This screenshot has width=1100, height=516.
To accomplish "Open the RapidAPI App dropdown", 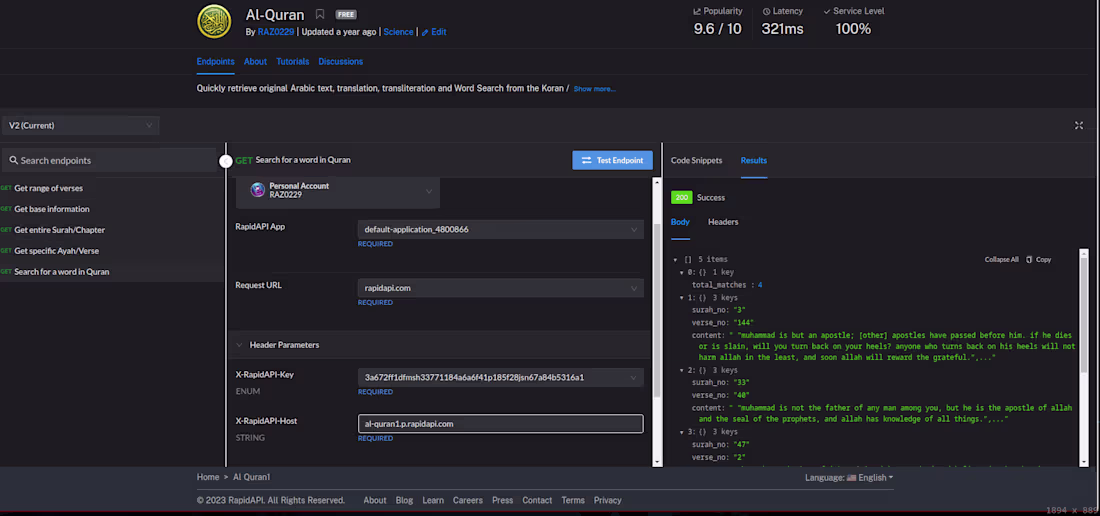I will pos(500,230).
